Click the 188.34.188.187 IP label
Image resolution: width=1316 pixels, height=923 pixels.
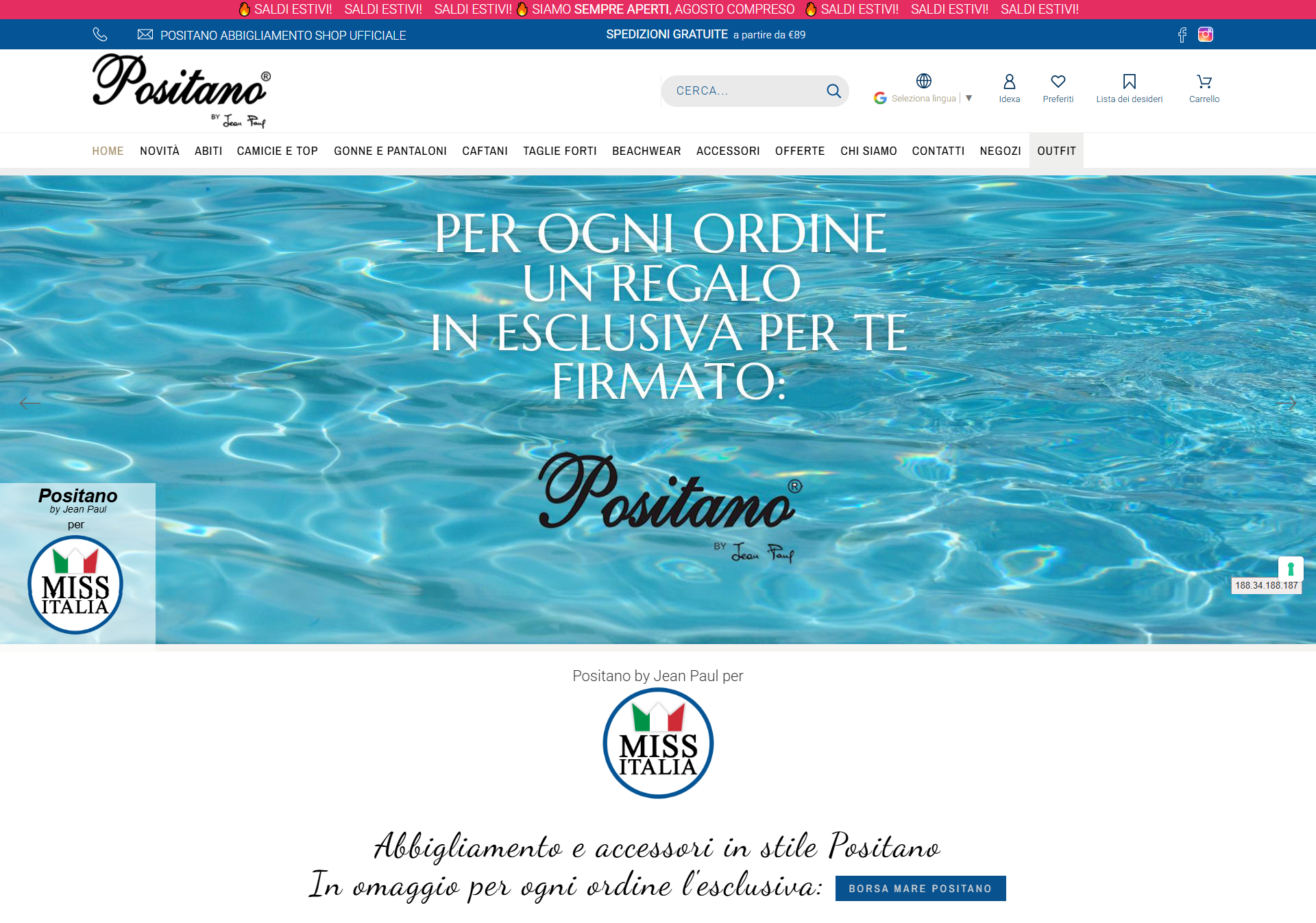[1266, 585]
